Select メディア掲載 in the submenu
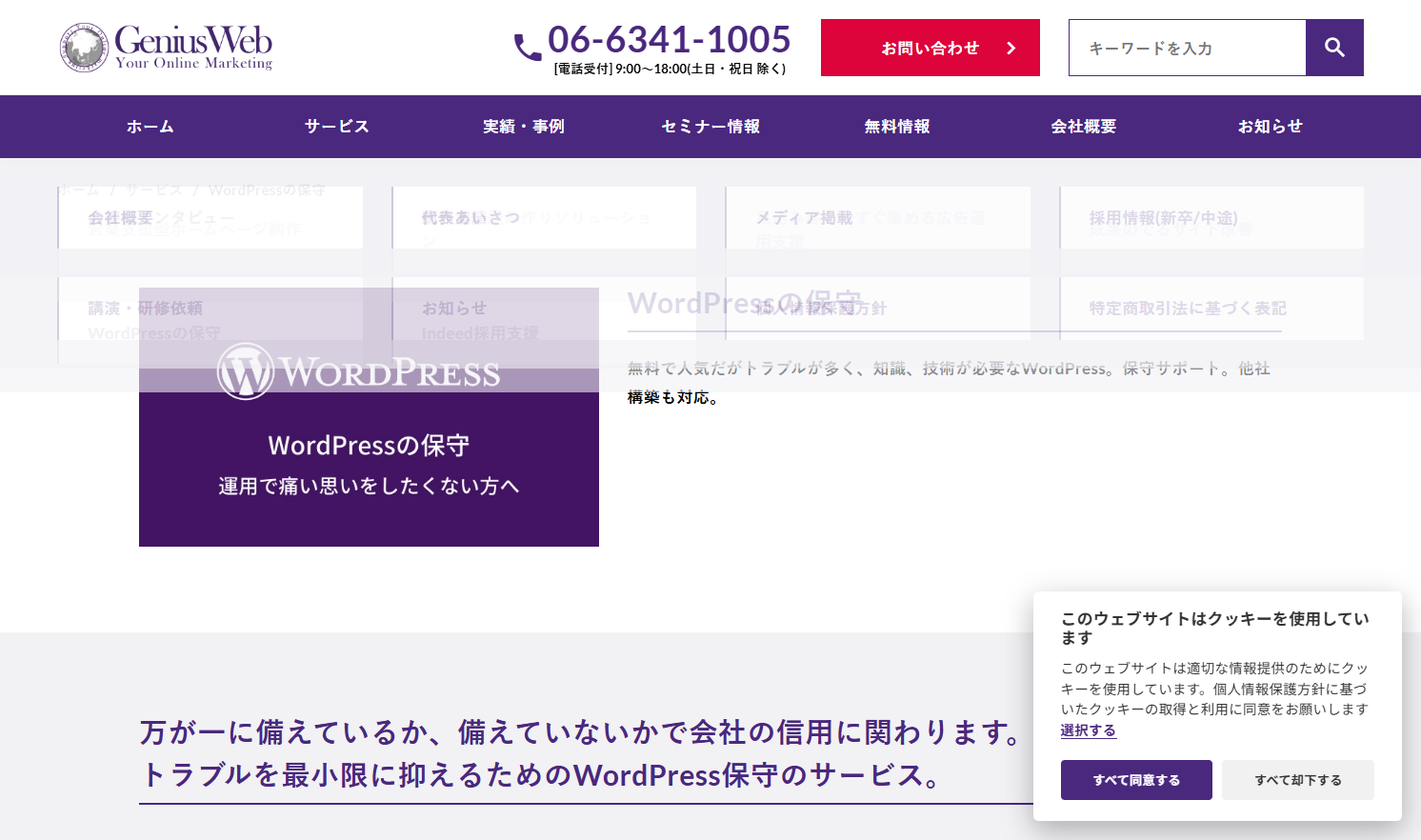The width and height of the screenshot is (1421, 840). coord(878,218)
